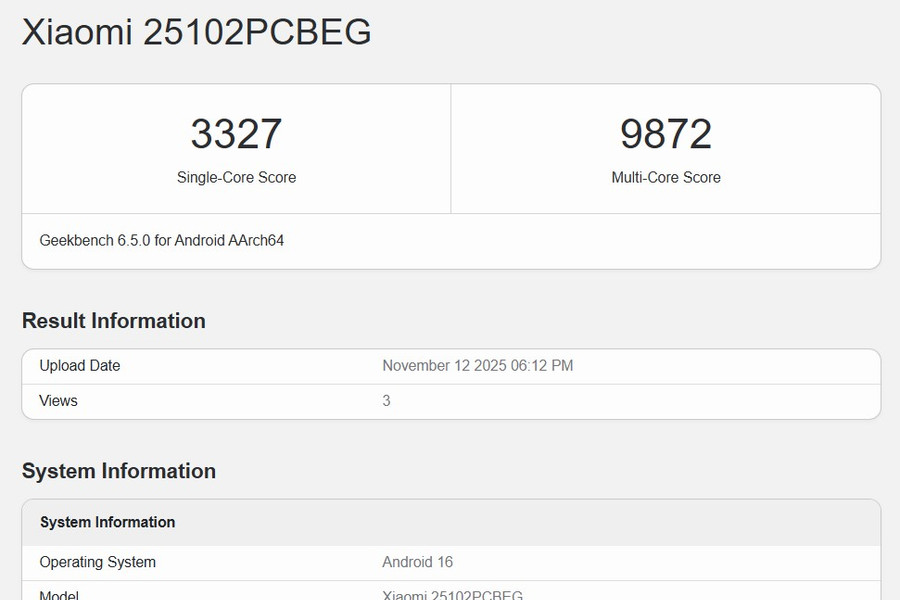Select the Android 16 value
The height and width of the screenshot is (600, 900).
point(418,562)
